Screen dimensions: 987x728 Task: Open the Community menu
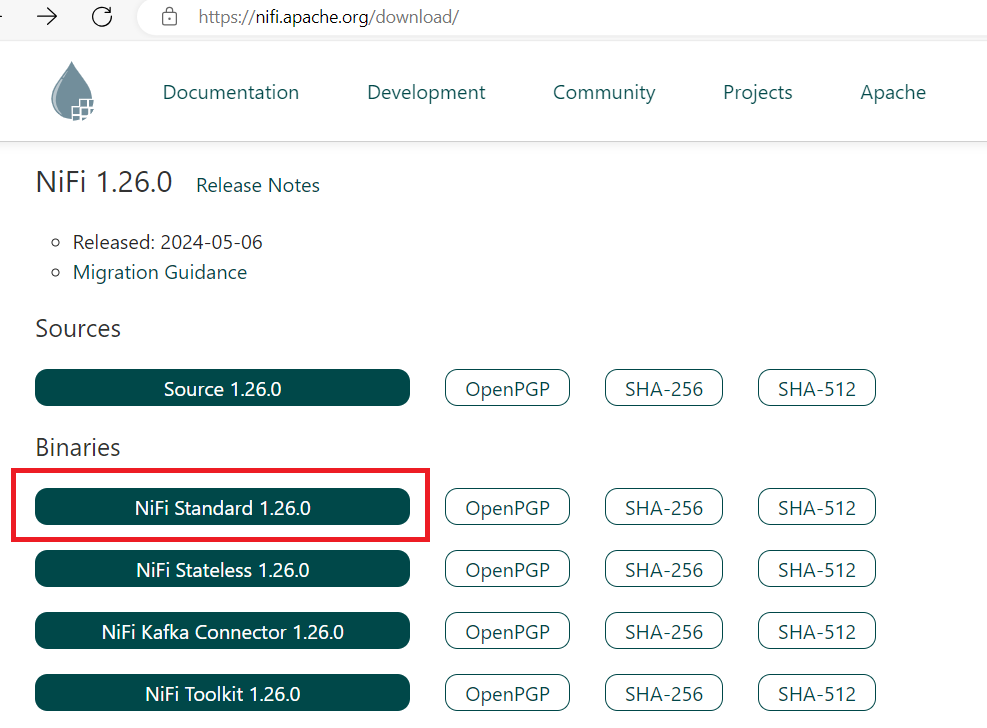pos(604,92)
